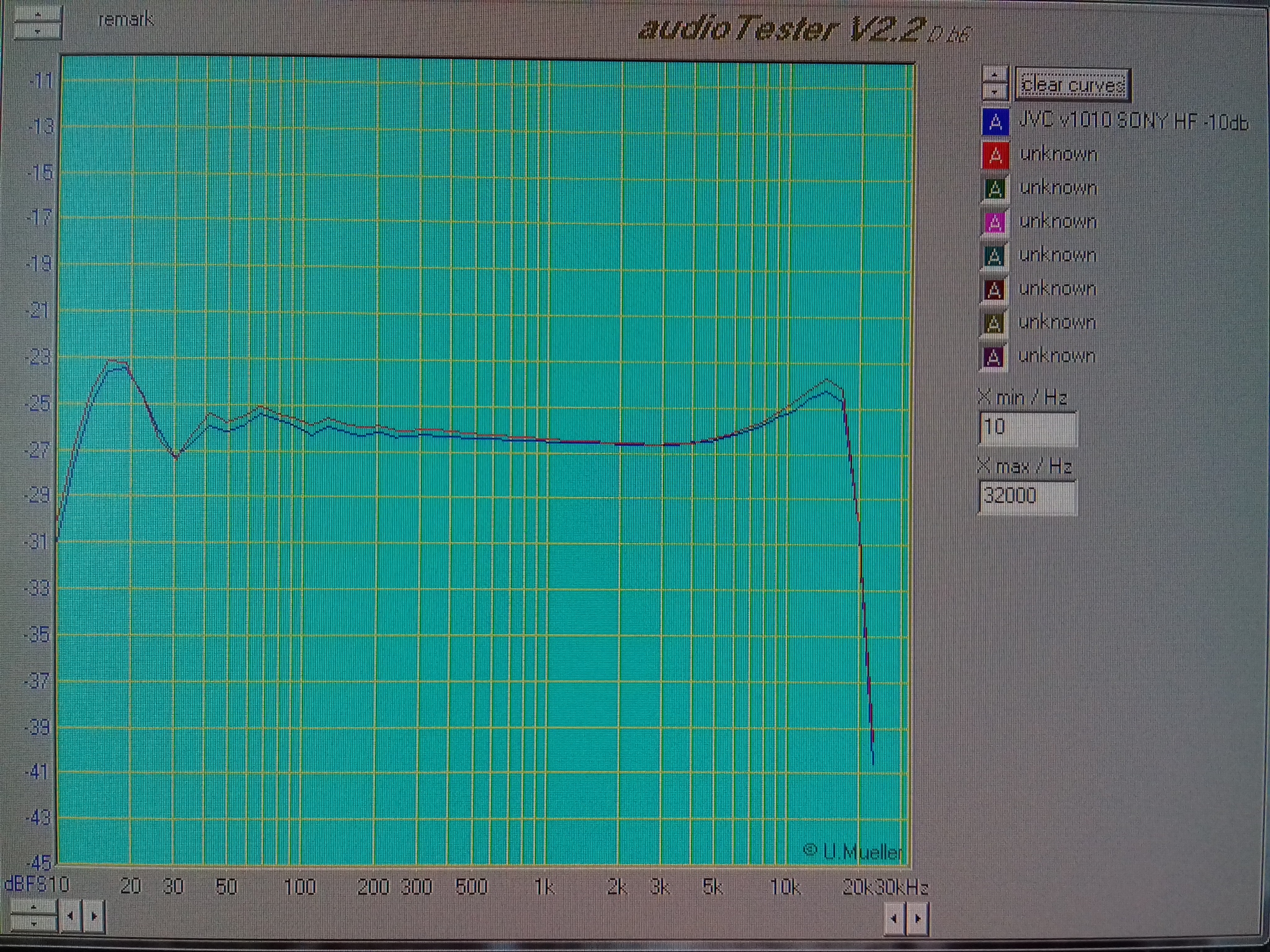Click up arrow beside clear curves button
Screen dimensions: 1270x952
click(x=995, y=74)
